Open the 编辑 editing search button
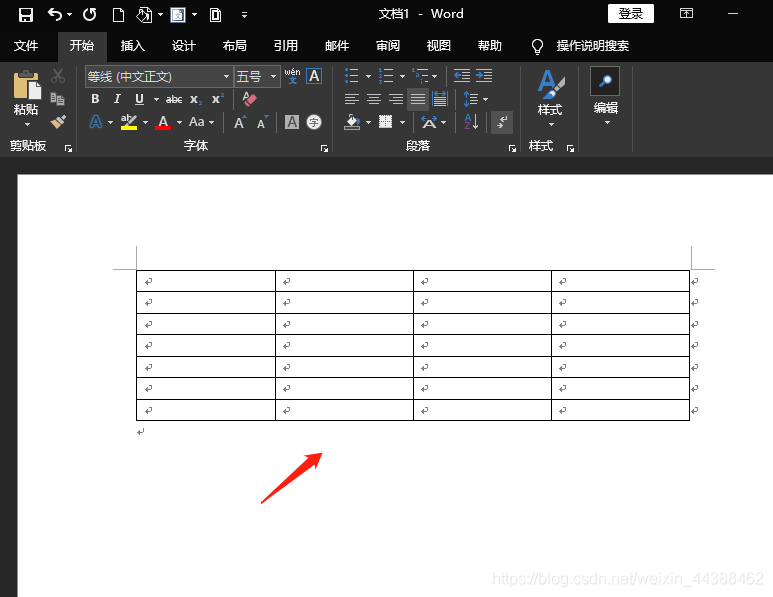 coord(605,96)
